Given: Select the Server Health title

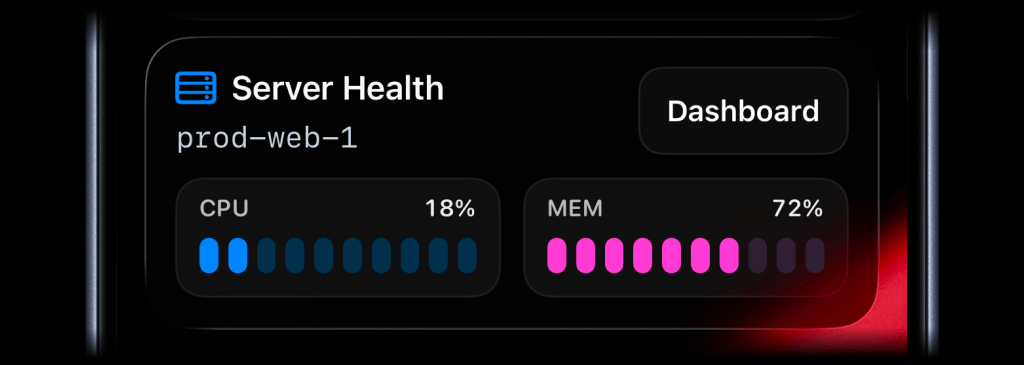Looking at the screenshot, I should point(338,88).
